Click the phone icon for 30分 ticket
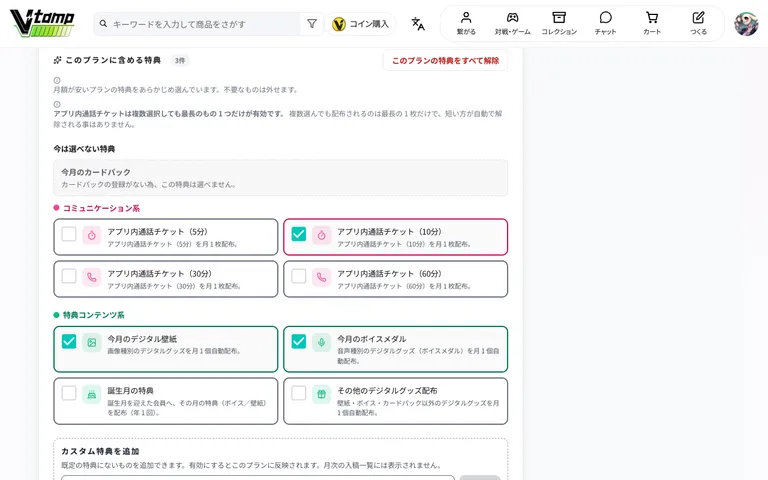This screenshot has width=768, height=480. click(92, 278)
